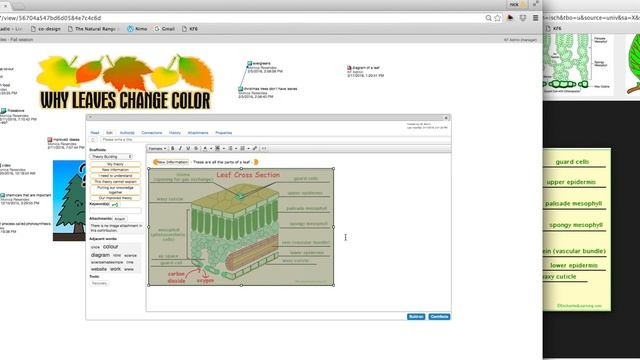The width and height of the screenshot is (640, 360).
Task: Expand the bullet list dropdown arrow
Action: pos(236,149)
